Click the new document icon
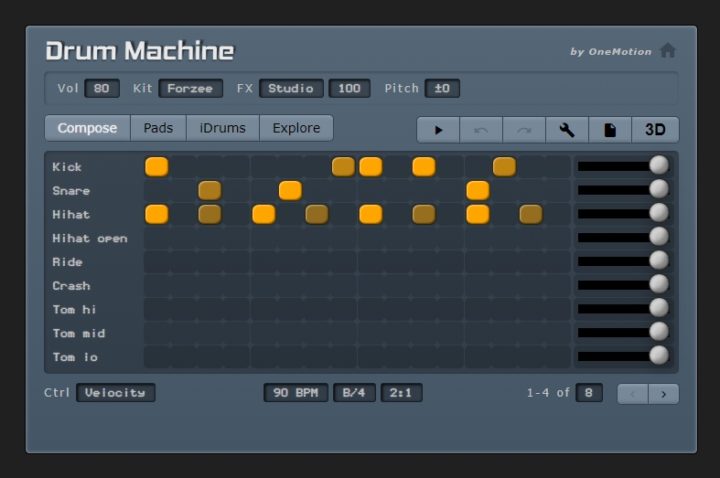The width and height of the screenshot is (720, 478). tap(610, 130)
